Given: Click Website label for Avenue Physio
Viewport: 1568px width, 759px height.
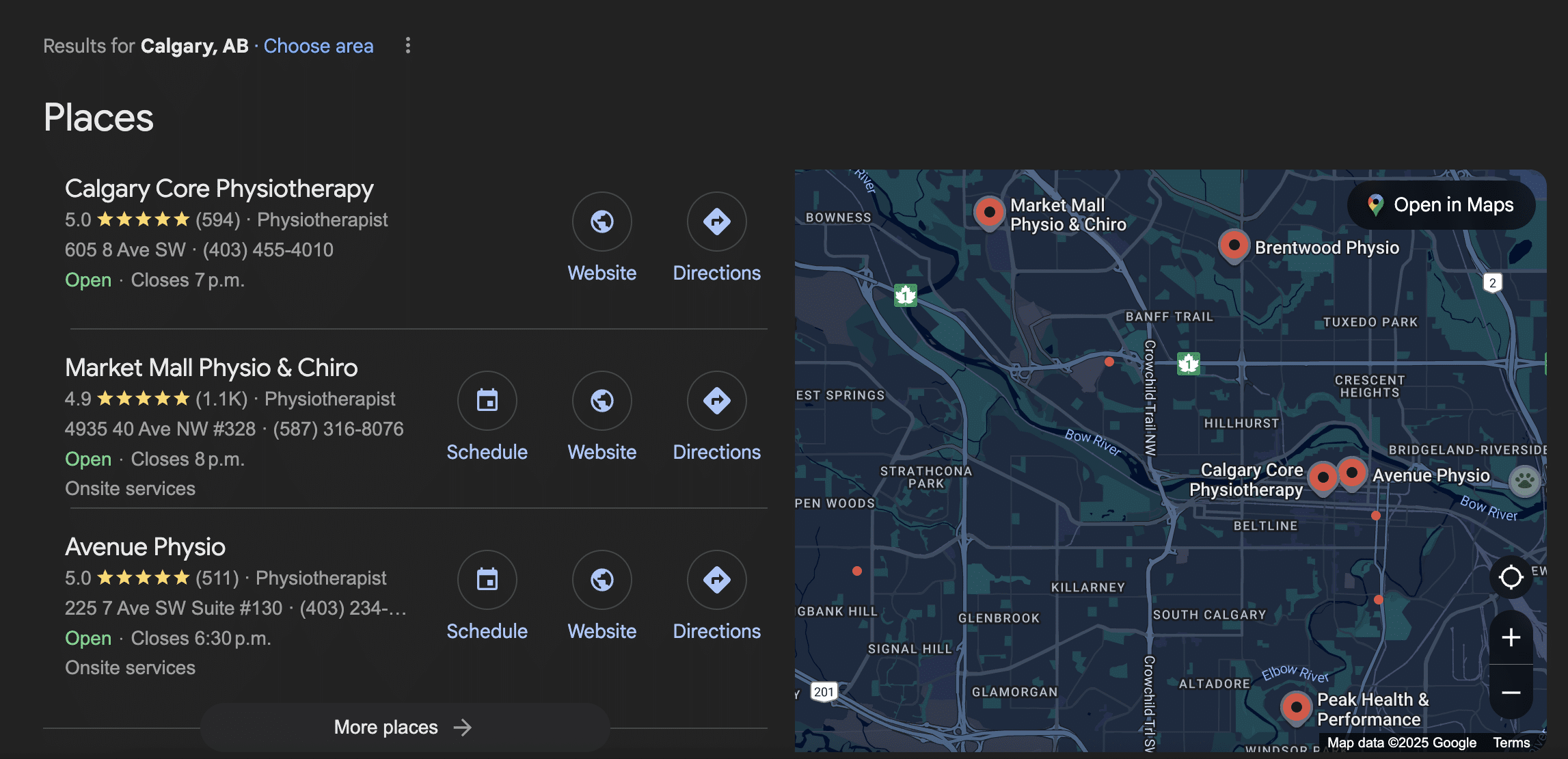Looking at the screenshot, I should pyautogui.click(x=602, y=631).
